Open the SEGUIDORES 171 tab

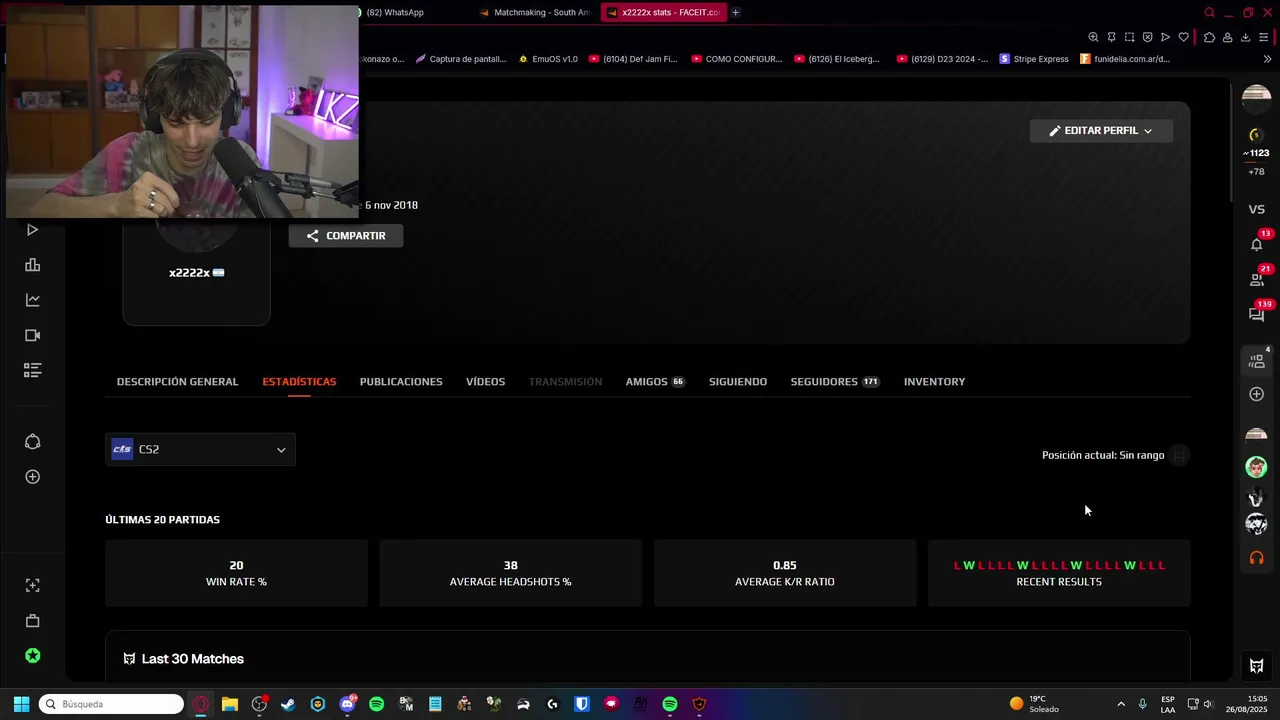click(x=834, y=382)
